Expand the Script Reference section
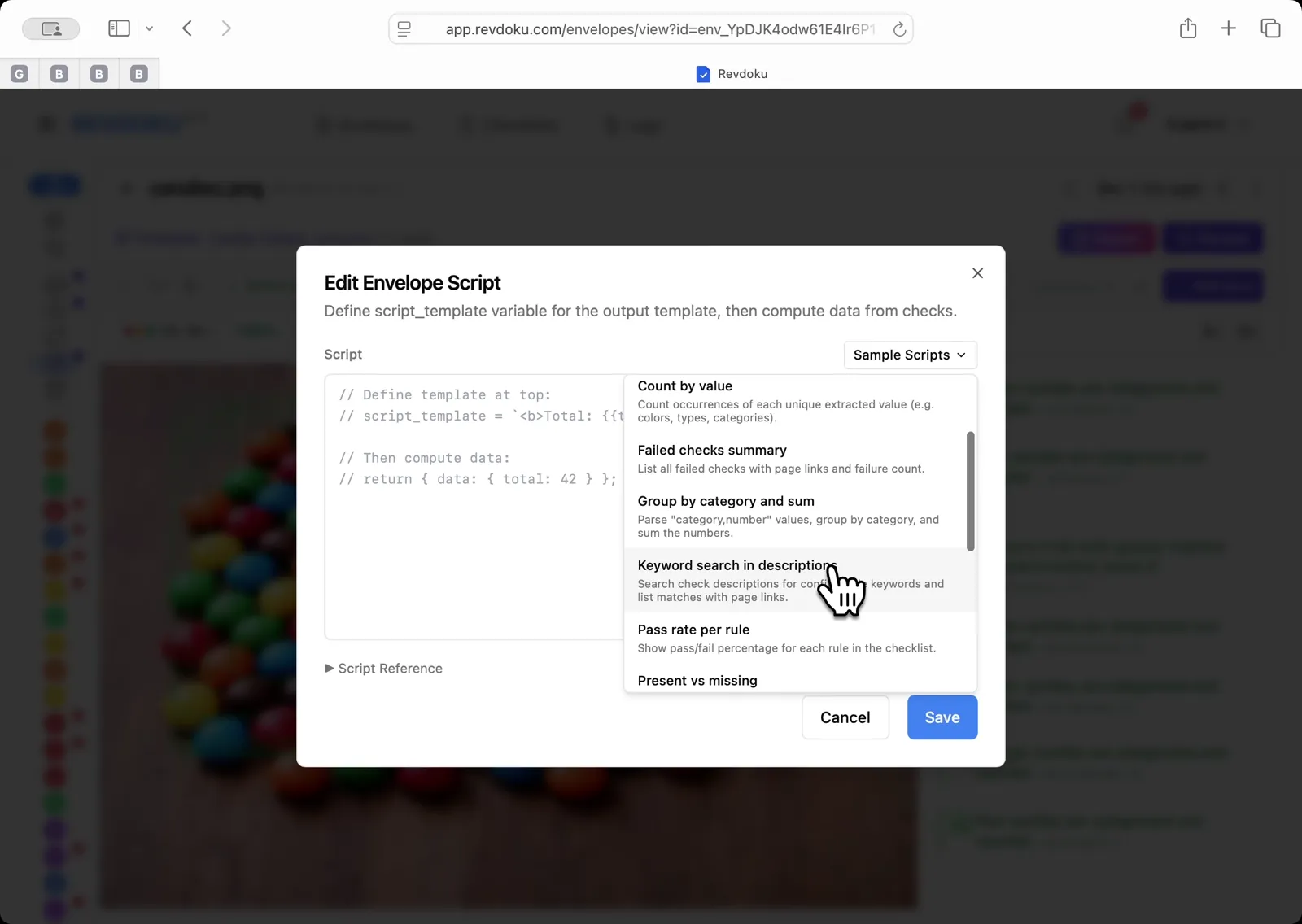This screenshot has height=924, width=1302. pos(383,669)
